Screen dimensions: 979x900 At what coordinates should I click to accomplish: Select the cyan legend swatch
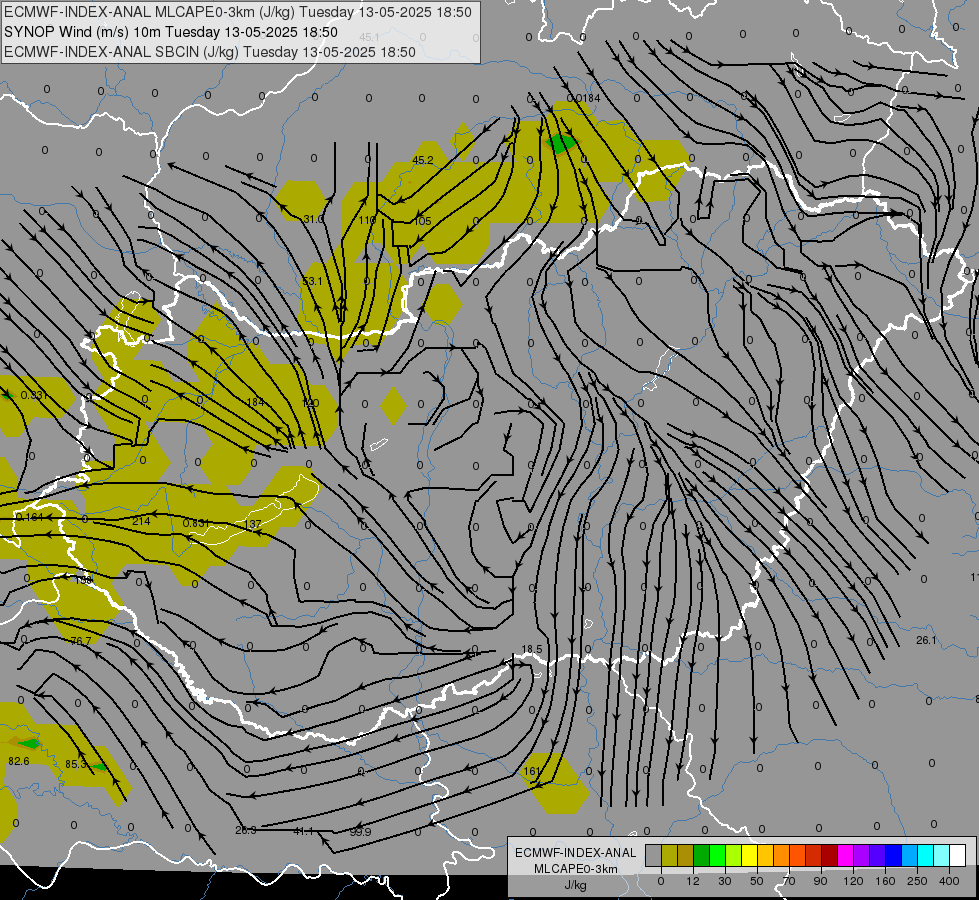click(x=925, y=856)
